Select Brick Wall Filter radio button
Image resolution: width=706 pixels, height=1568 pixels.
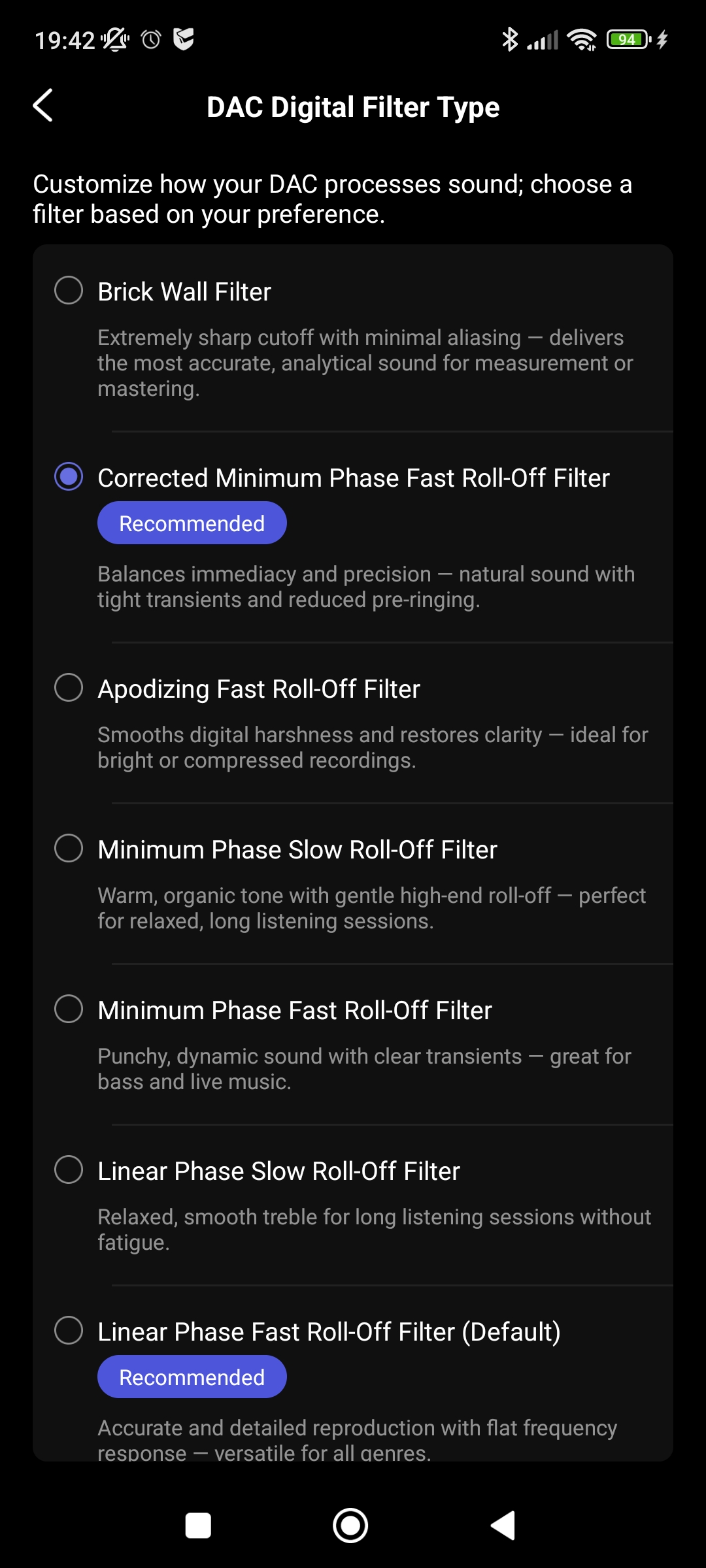[69, 290]
